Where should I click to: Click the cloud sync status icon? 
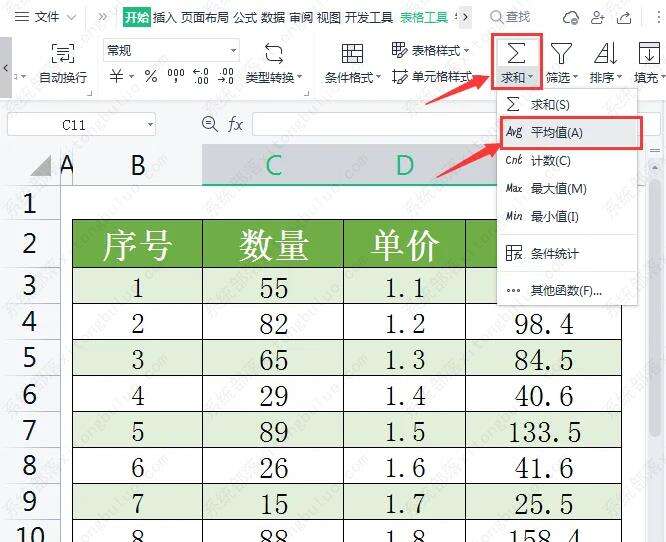[x=570, y=18]
